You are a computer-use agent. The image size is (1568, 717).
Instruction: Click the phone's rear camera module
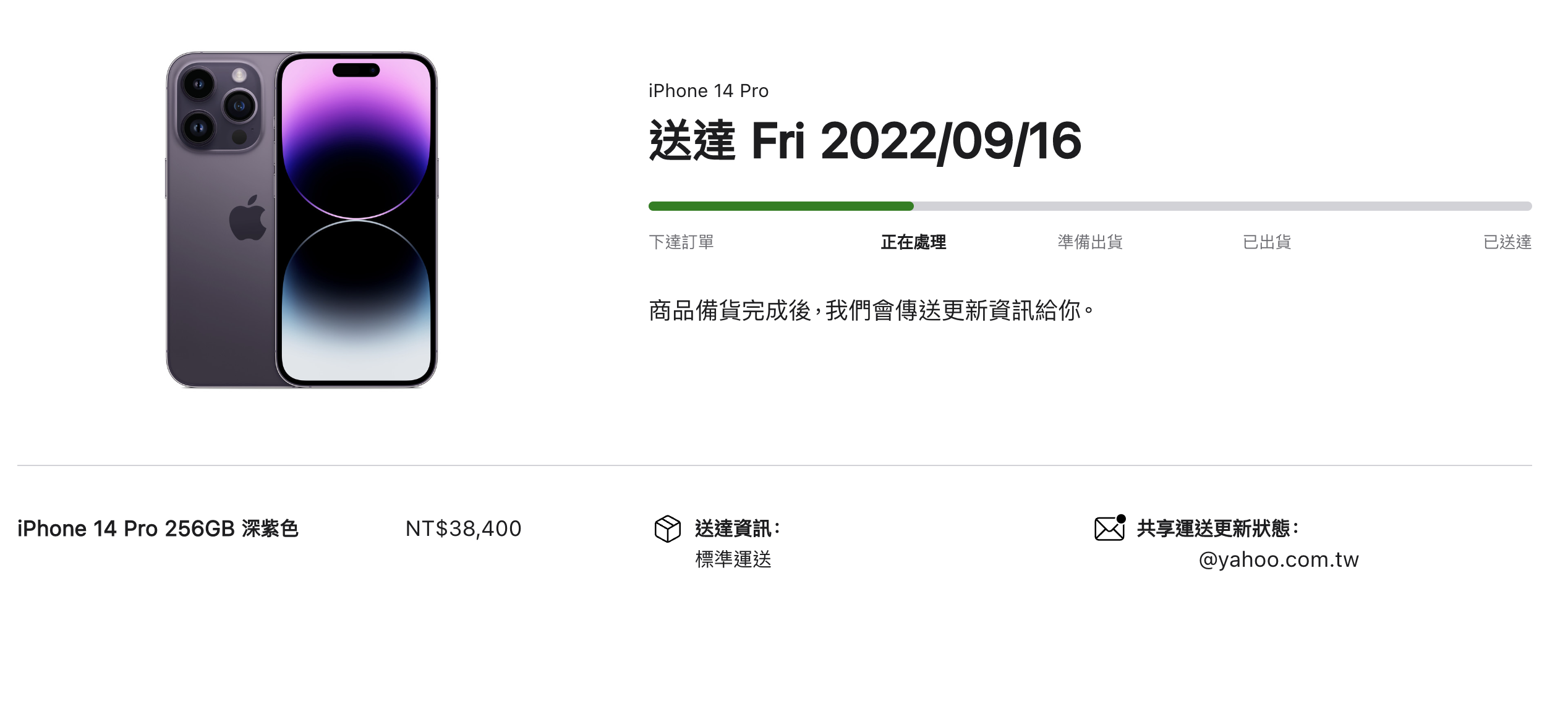coord(219,105)
